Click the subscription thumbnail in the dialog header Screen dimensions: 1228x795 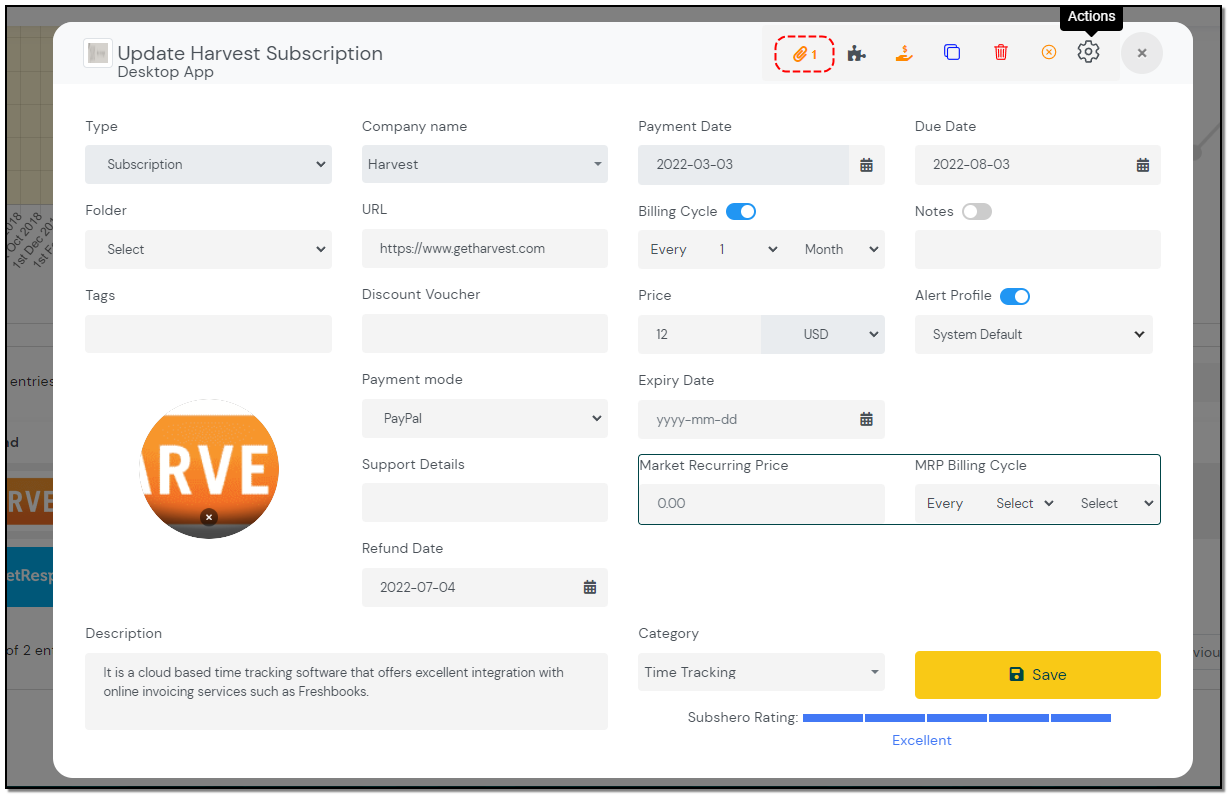98,53
